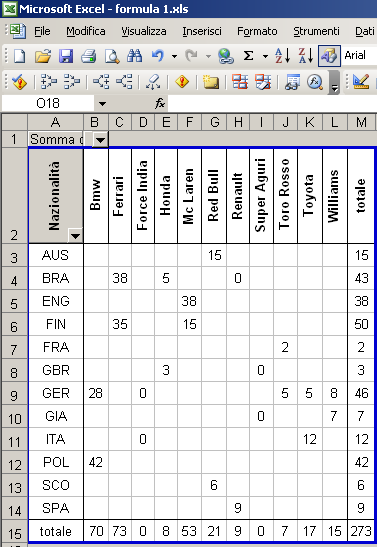Click the binoculars find icon
377x547 pixels.
coord(135,56)
